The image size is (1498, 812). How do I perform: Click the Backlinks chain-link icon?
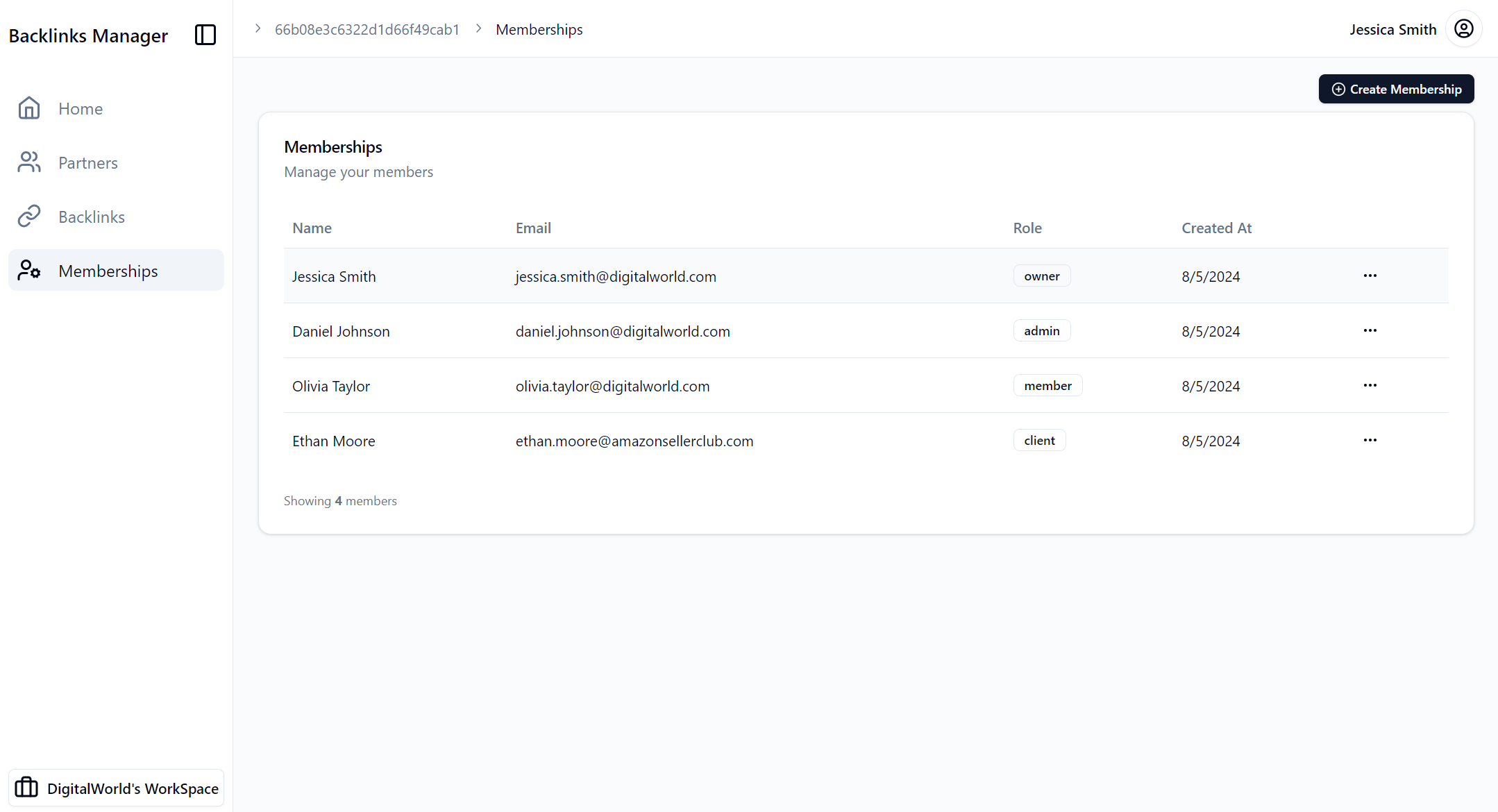click(29, 217)
